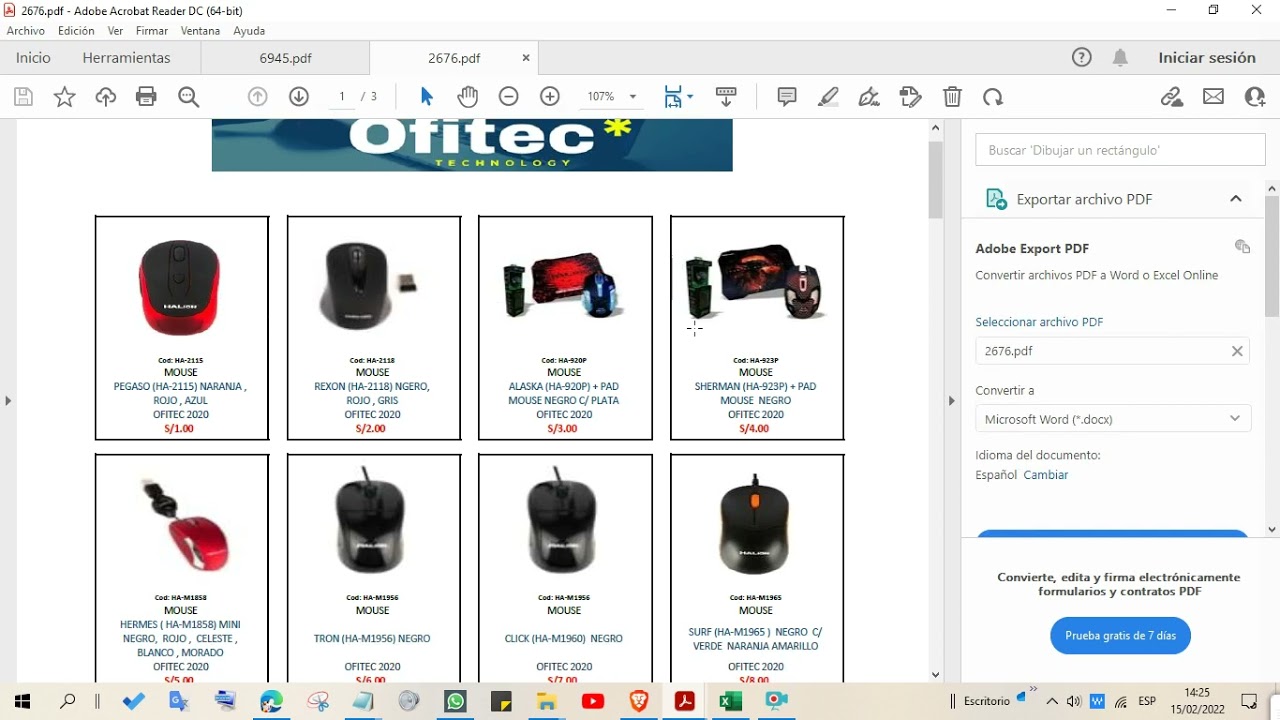Open the Windows Start menu
The image size is (1280, 720).
(x=22, y=701)
